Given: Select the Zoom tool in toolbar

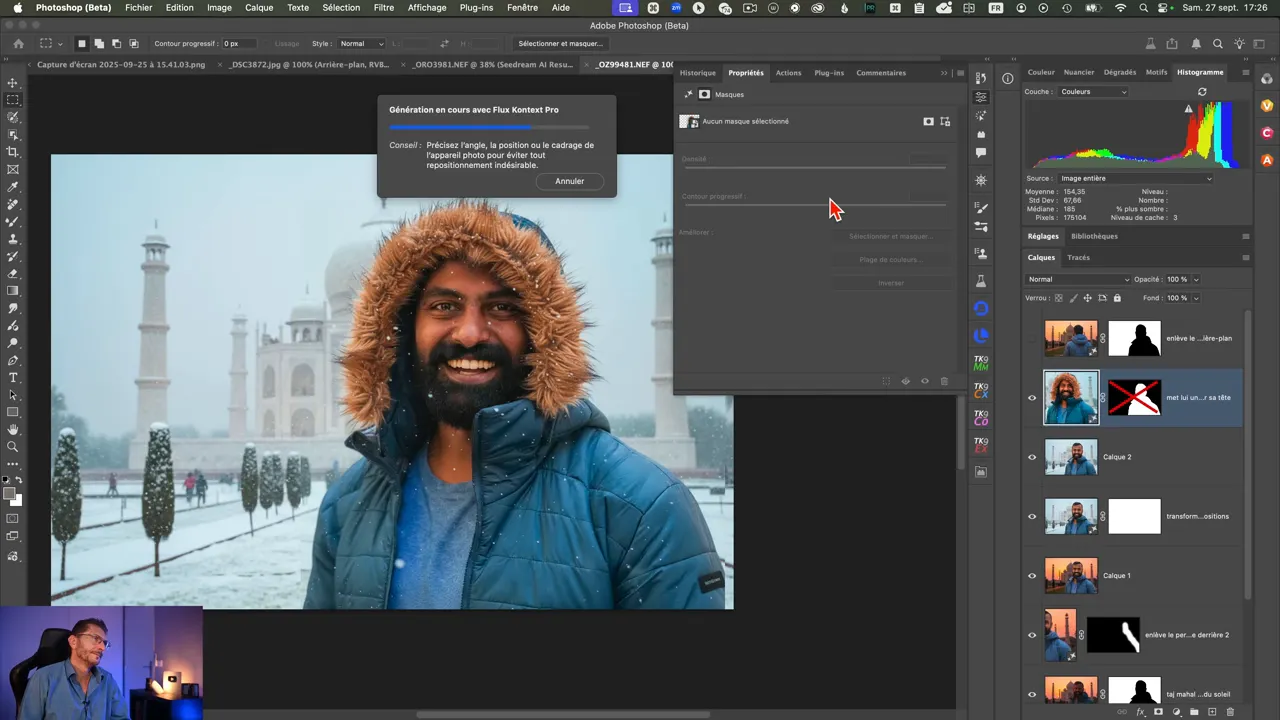Looking at the screenshot, I should (x=13, y=447).
